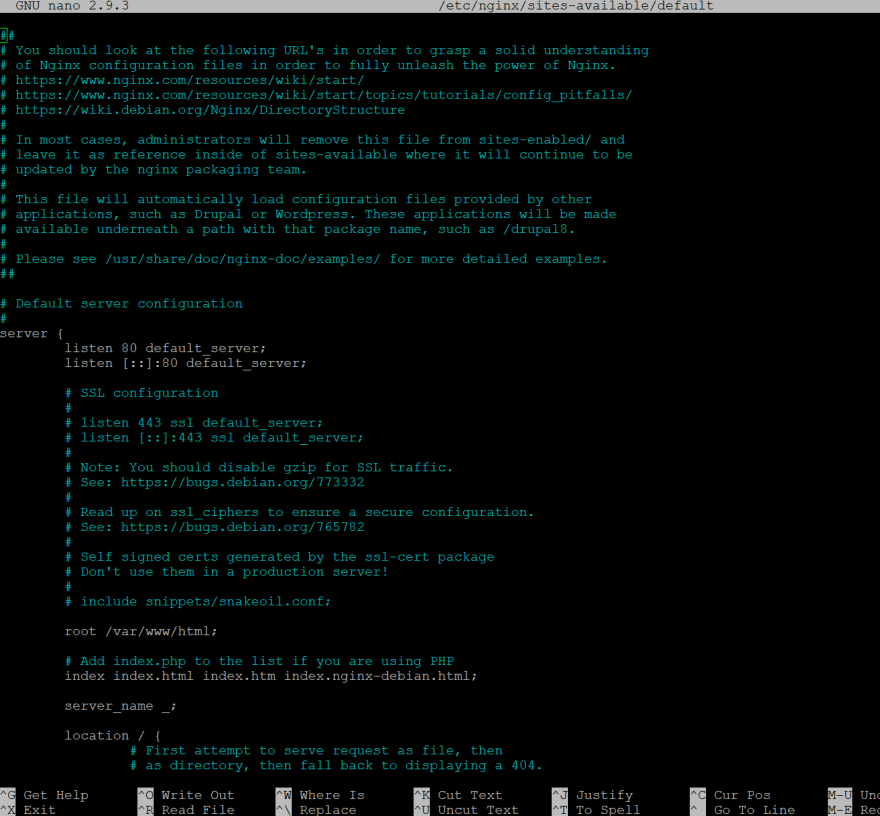Click the '# SSL configuration' comment

coord(141,393)
